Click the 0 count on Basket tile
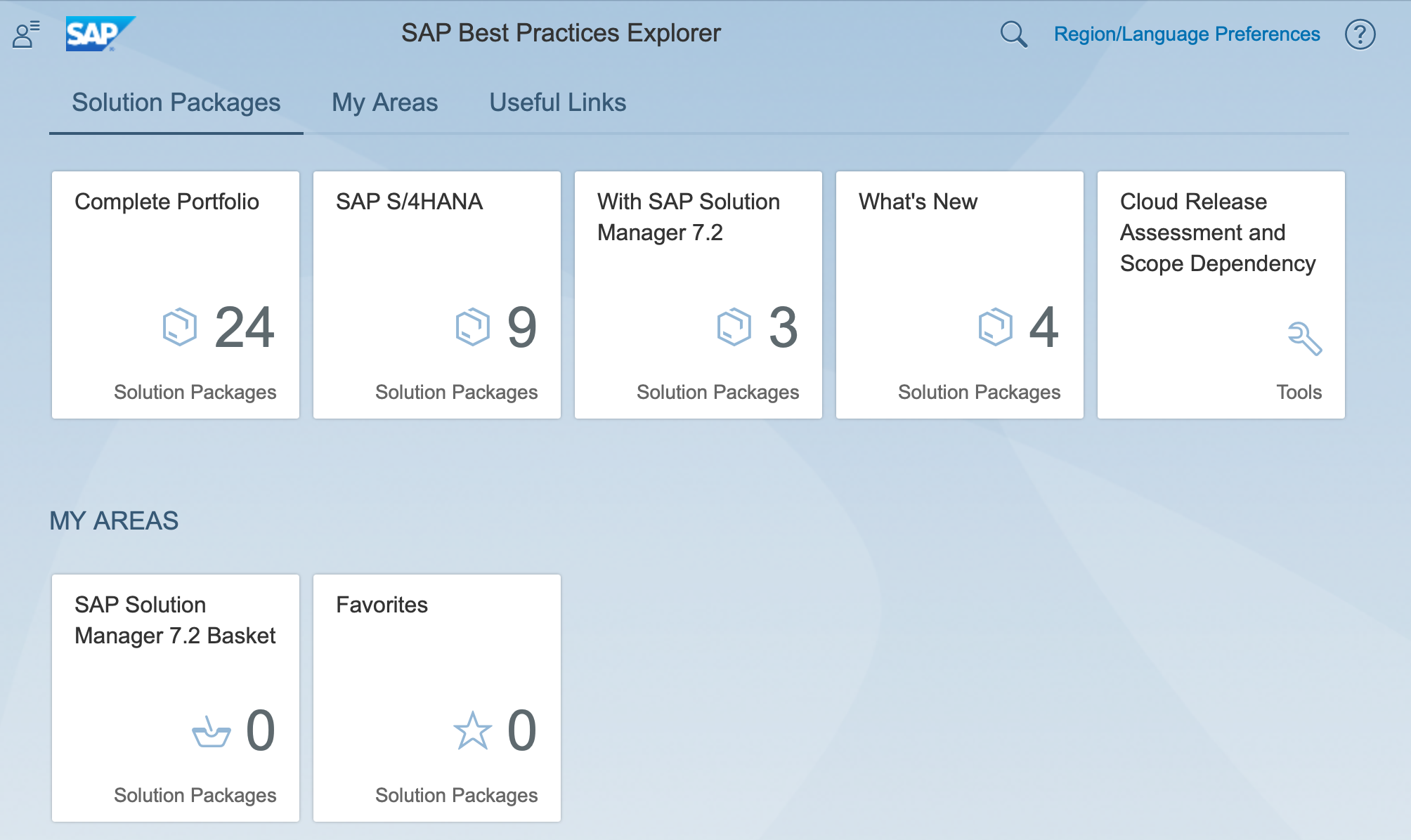Image resolution: width=1411 pixels, height=840 pixels. (261, 730)
